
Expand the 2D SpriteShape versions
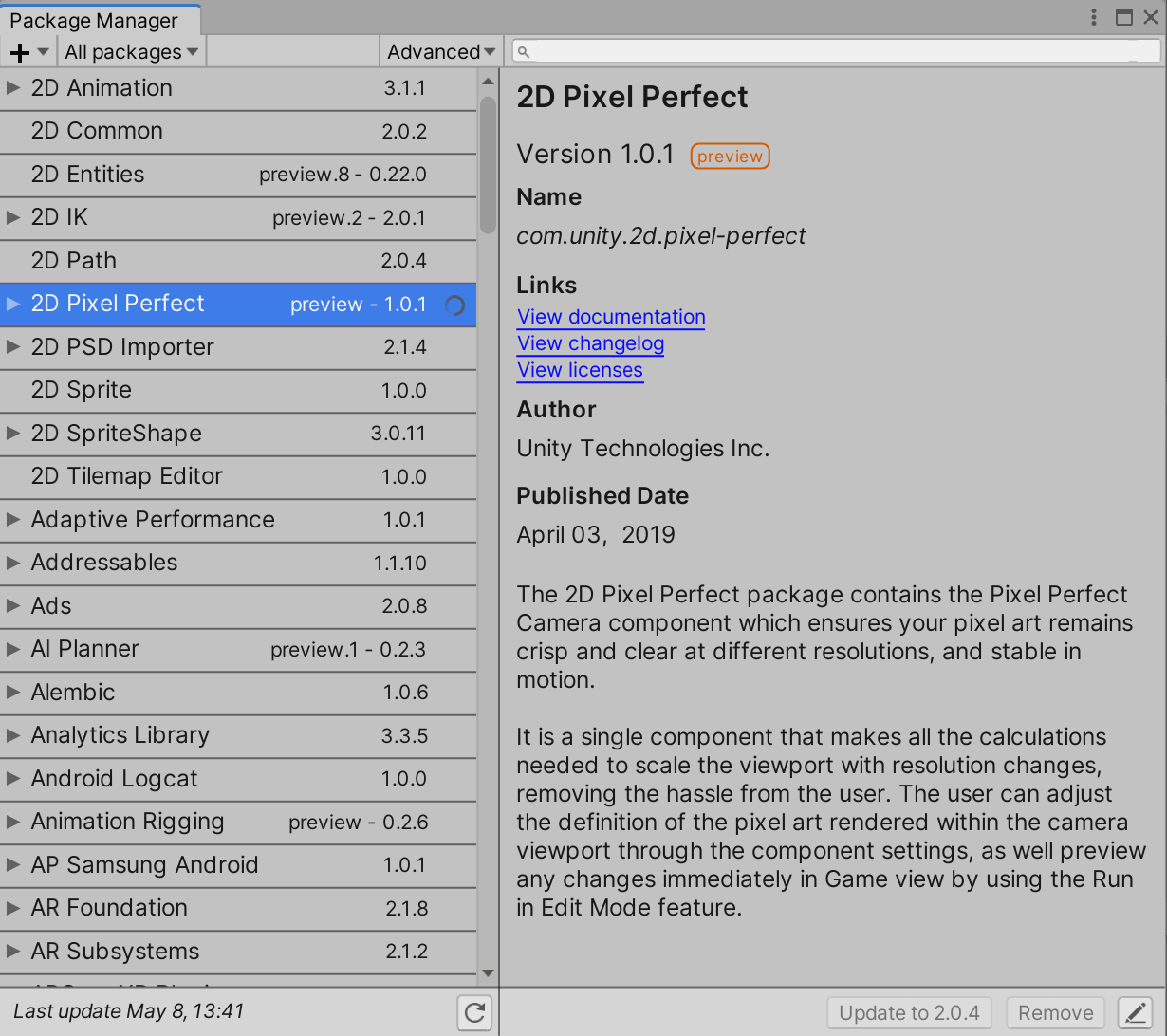pos(13,434)
